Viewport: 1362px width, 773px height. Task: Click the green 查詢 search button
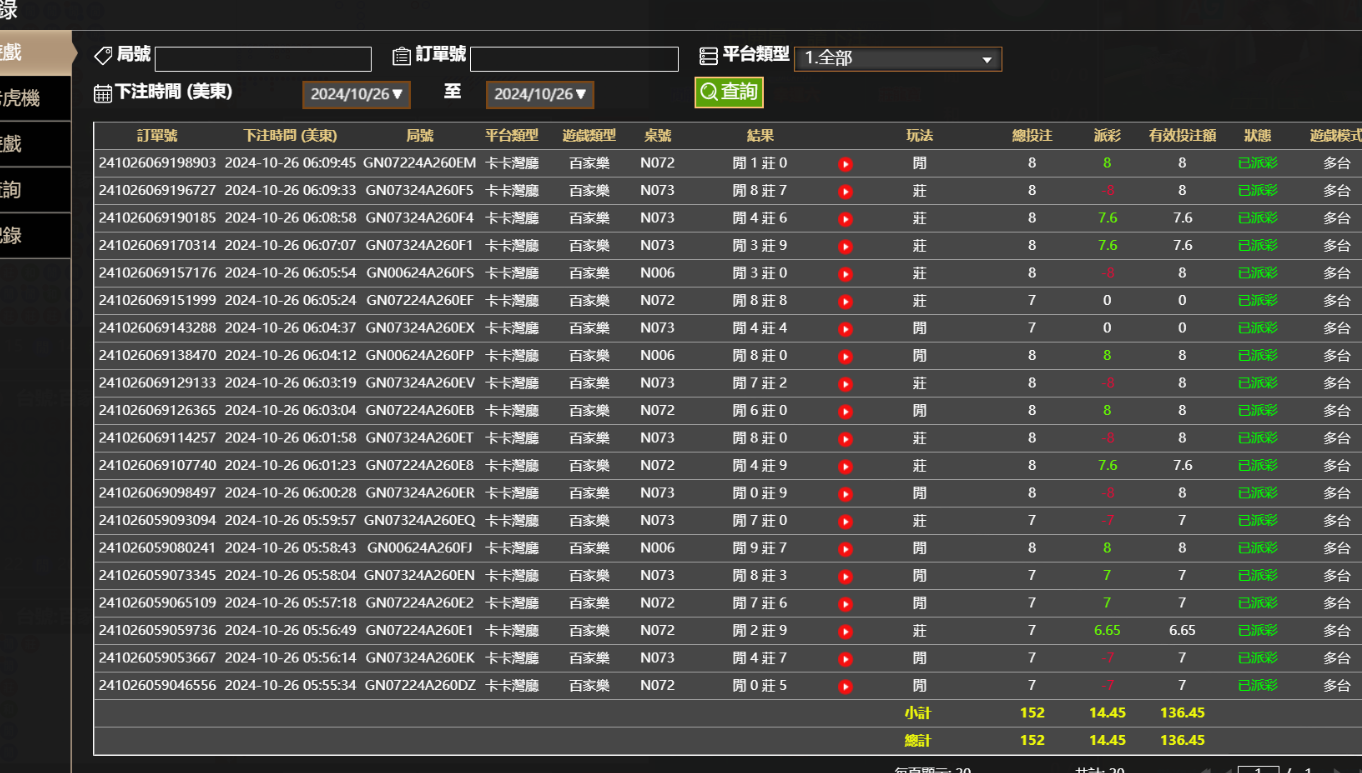(728, 92)
